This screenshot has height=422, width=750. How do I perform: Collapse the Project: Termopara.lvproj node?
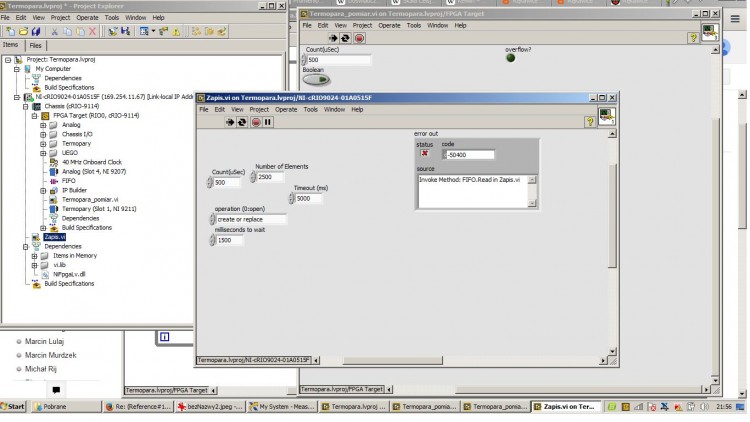[8, 60]
